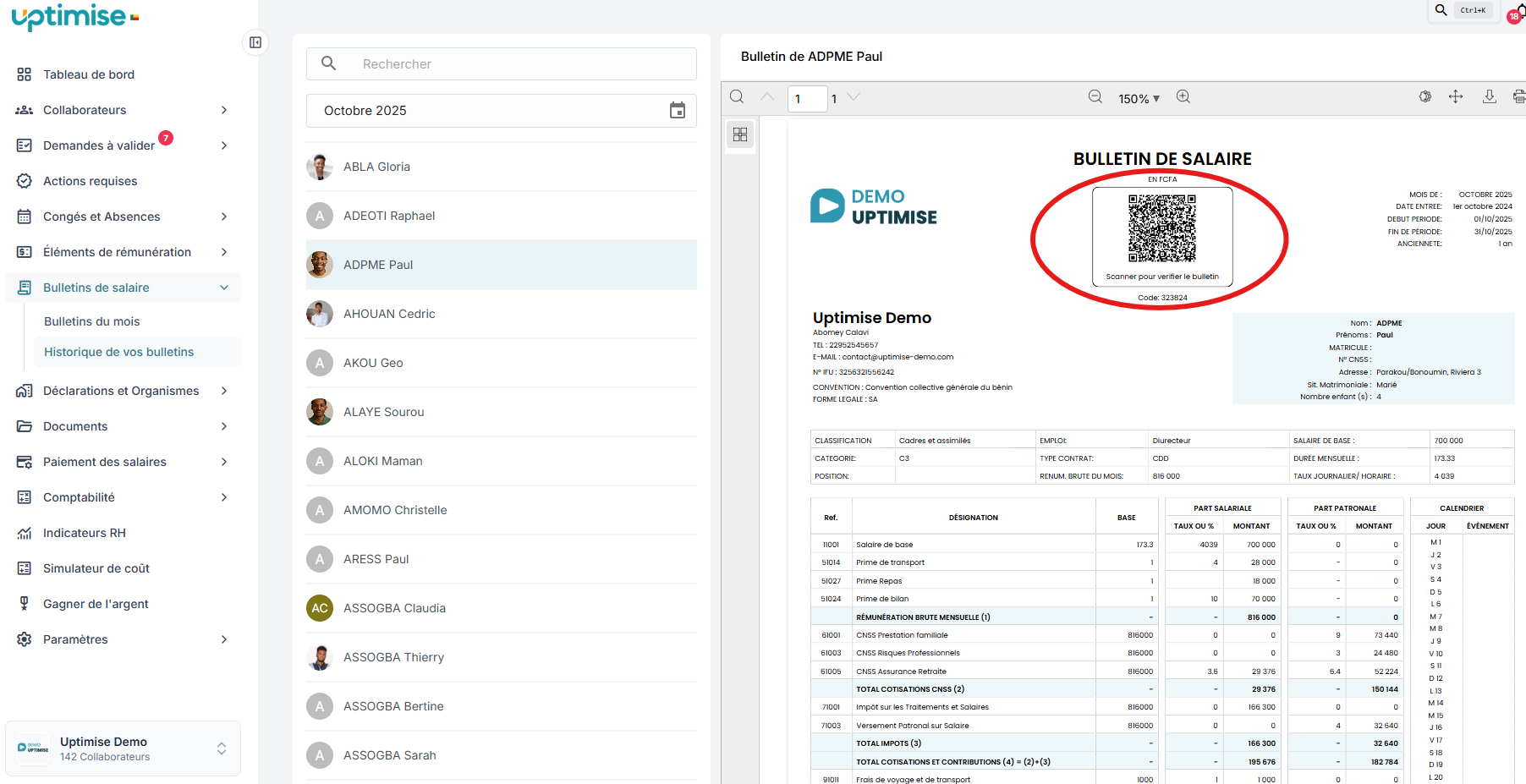Open the 150% zoom level dropdown
This screenshot has height=784, width=1526.
pyautogui.click(x=1139, y=99)
